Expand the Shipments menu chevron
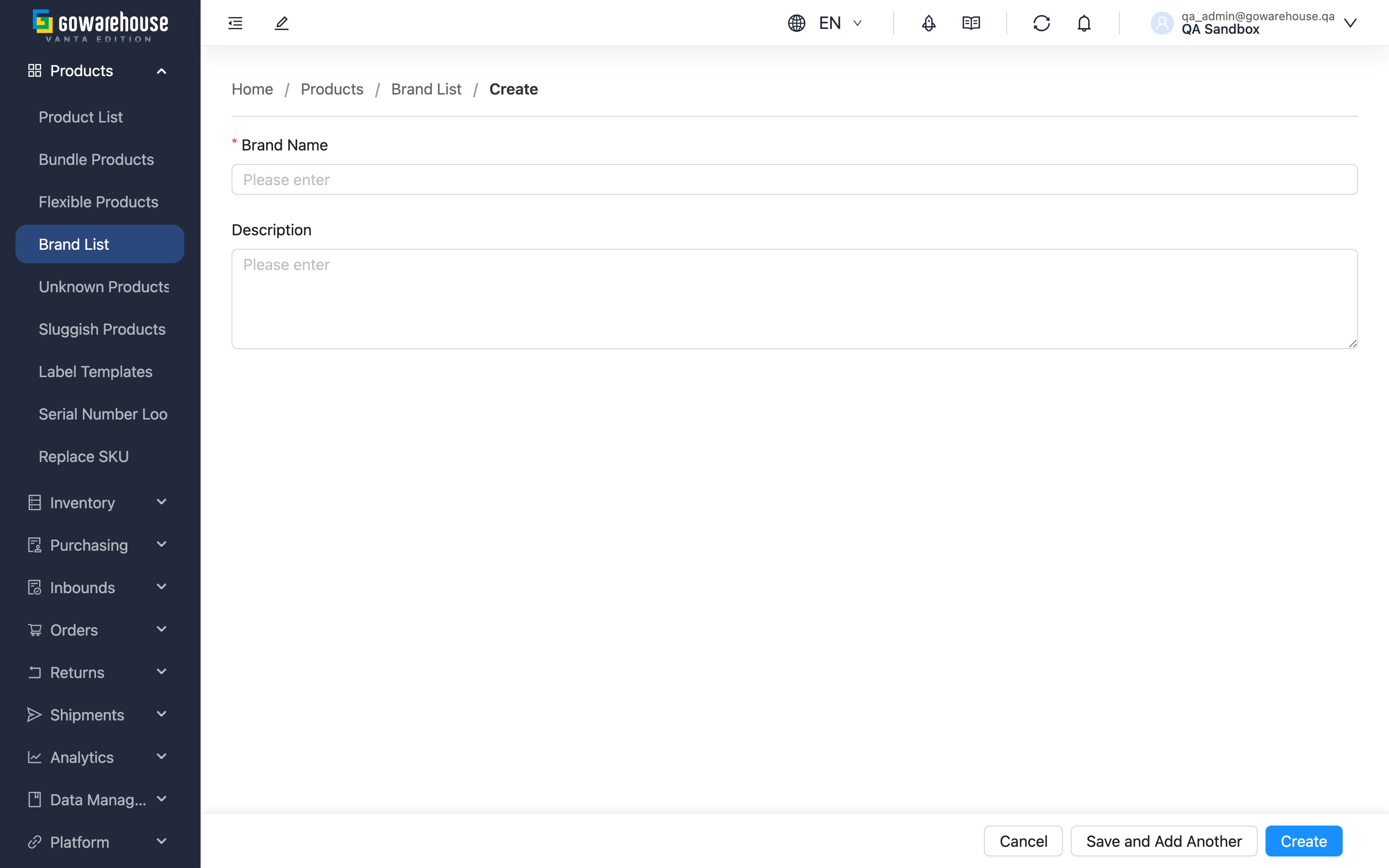This screenshot has height=868, width=1389. click(x=162, y=714)
